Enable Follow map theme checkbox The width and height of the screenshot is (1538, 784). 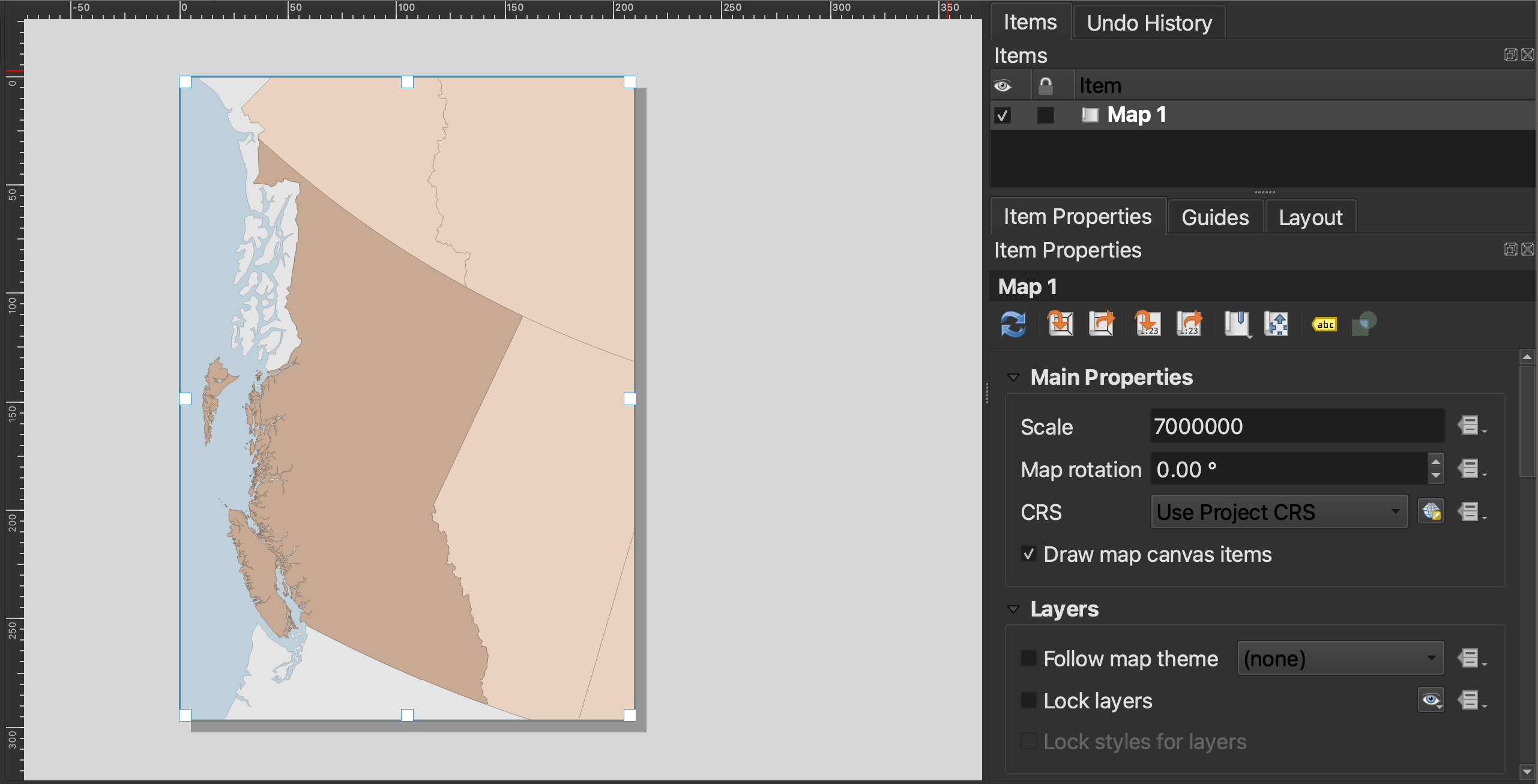(1029, 659)
